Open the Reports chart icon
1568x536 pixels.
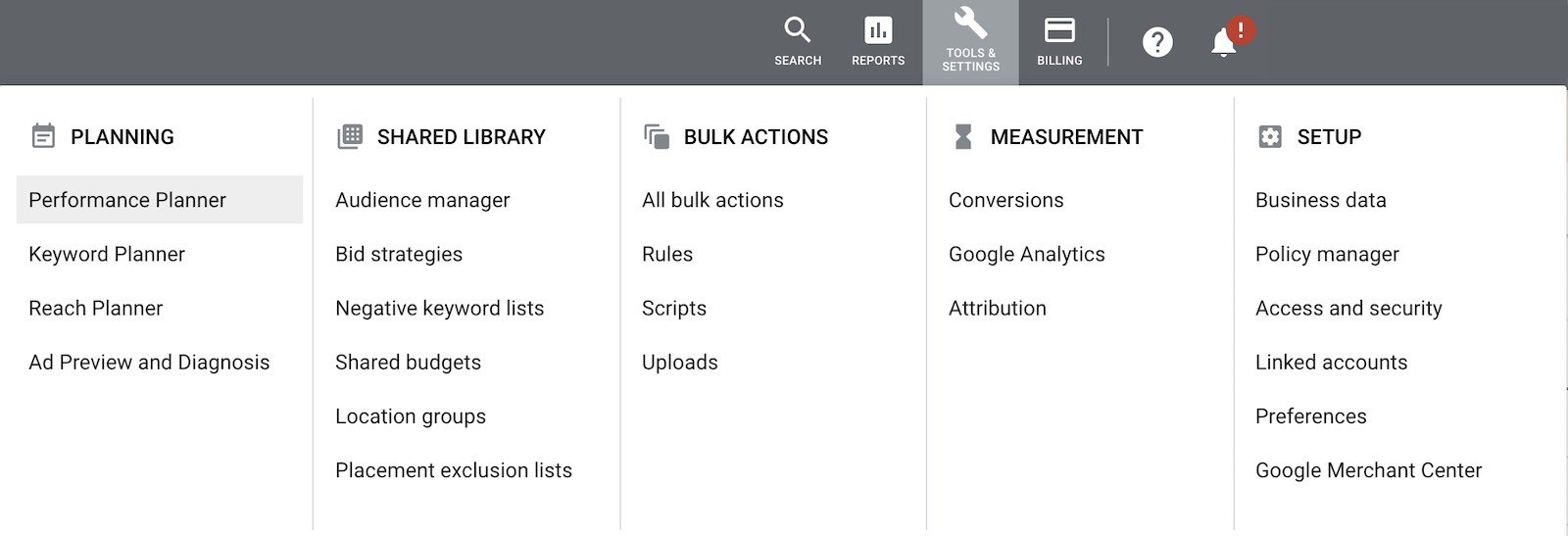(x=878, y=30)
